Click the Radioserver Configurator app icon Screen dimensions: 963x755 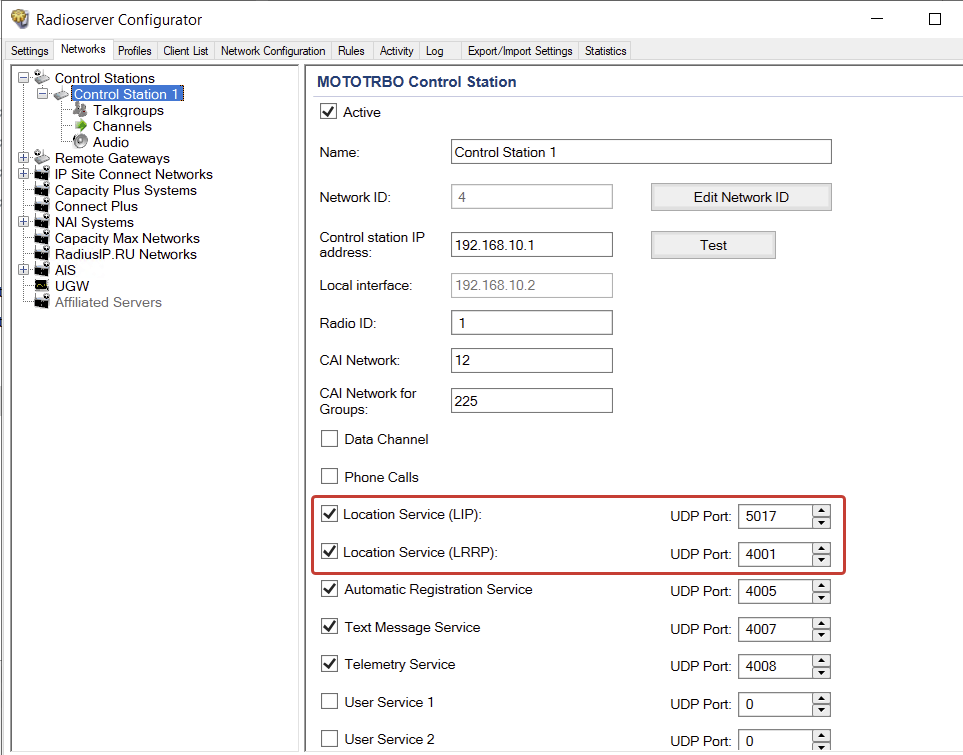click(x=20, y=19)
